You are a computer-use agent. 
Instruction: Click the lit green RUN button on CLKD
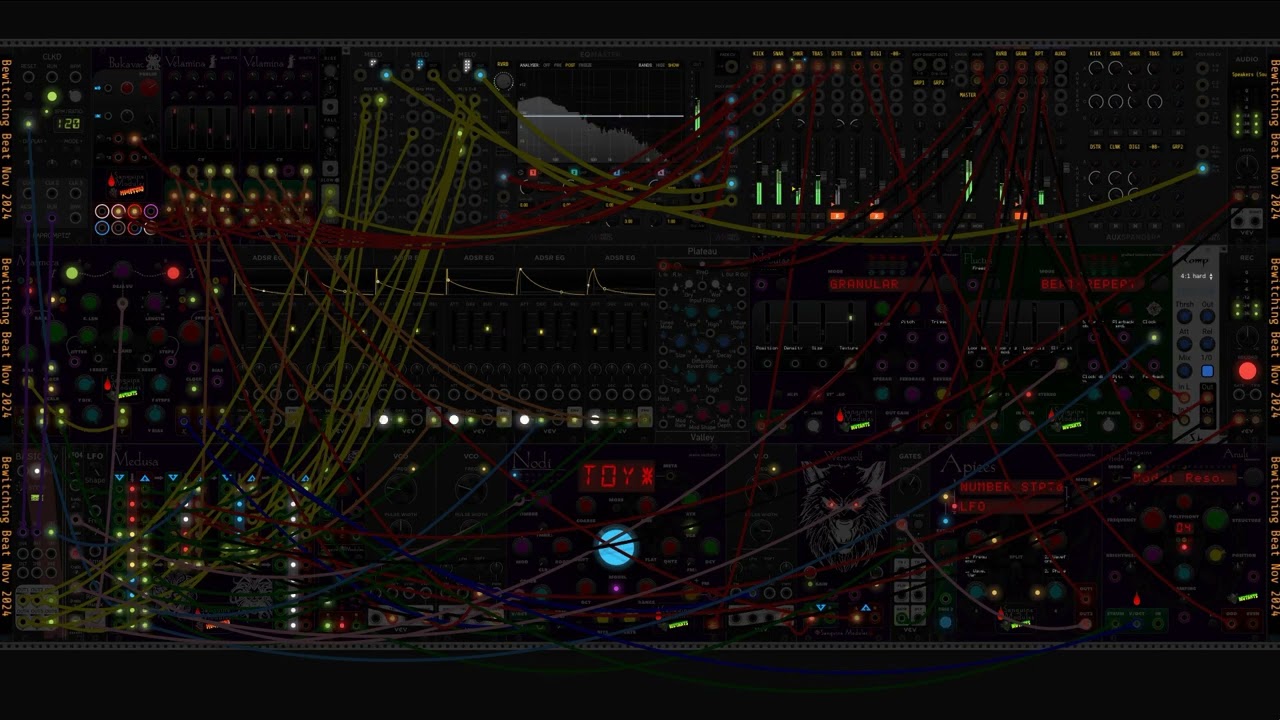click(x=52, y=96)
